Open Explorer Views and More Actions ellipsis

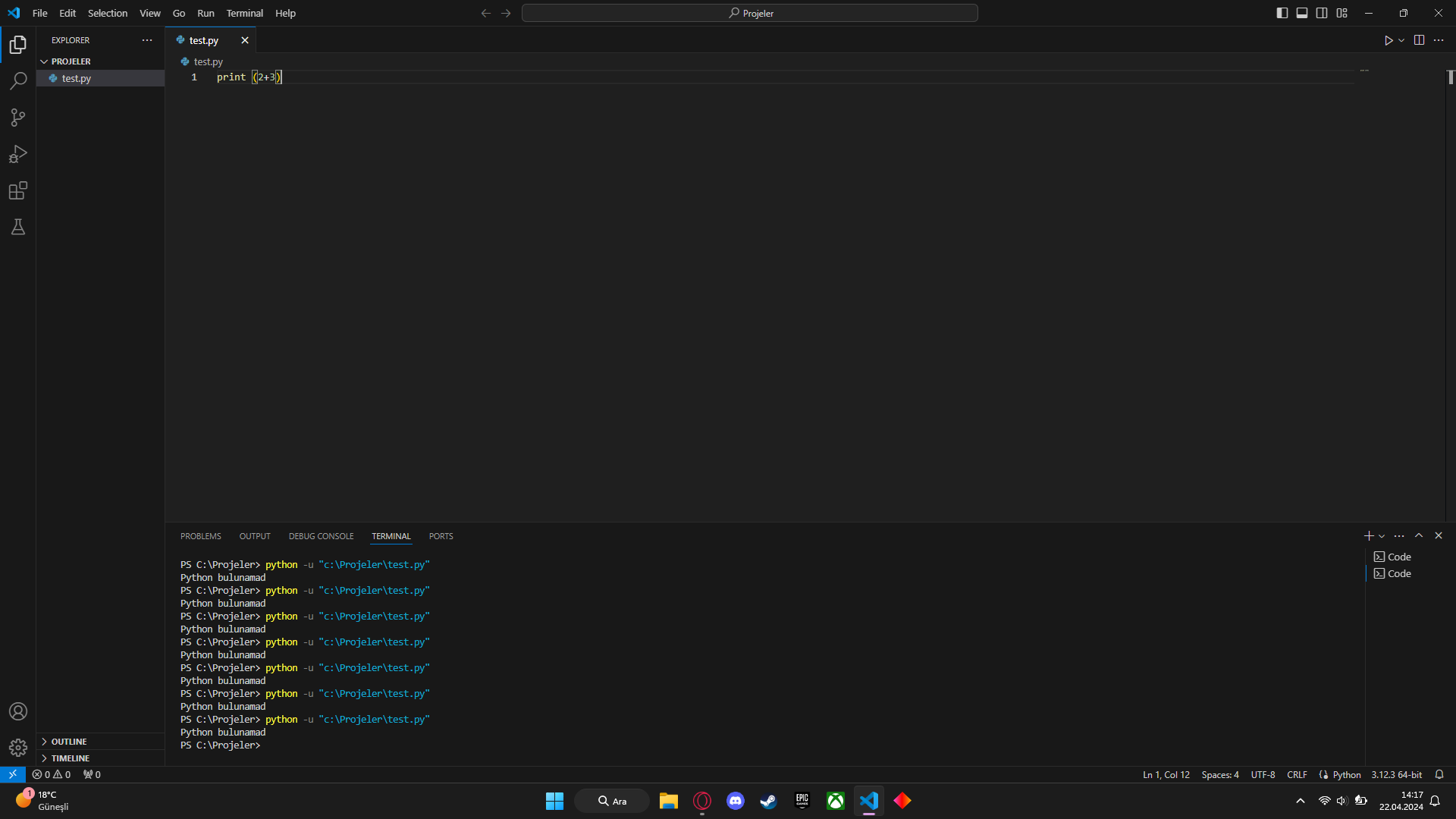coord(147,40)
